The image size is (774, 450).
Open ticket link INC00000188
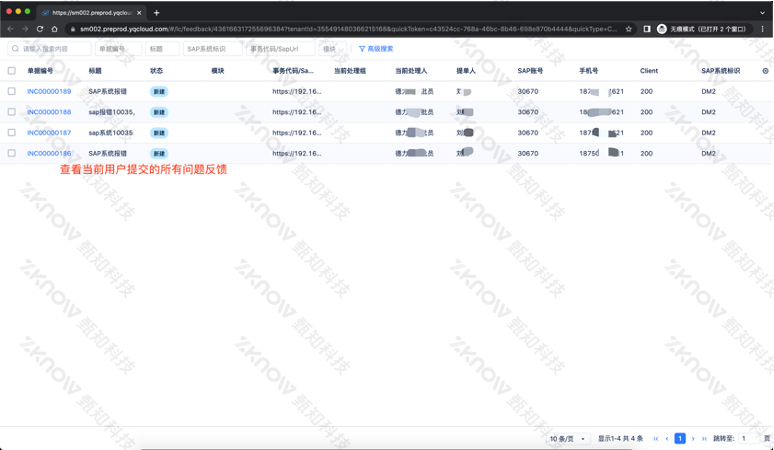pos(49,112)
